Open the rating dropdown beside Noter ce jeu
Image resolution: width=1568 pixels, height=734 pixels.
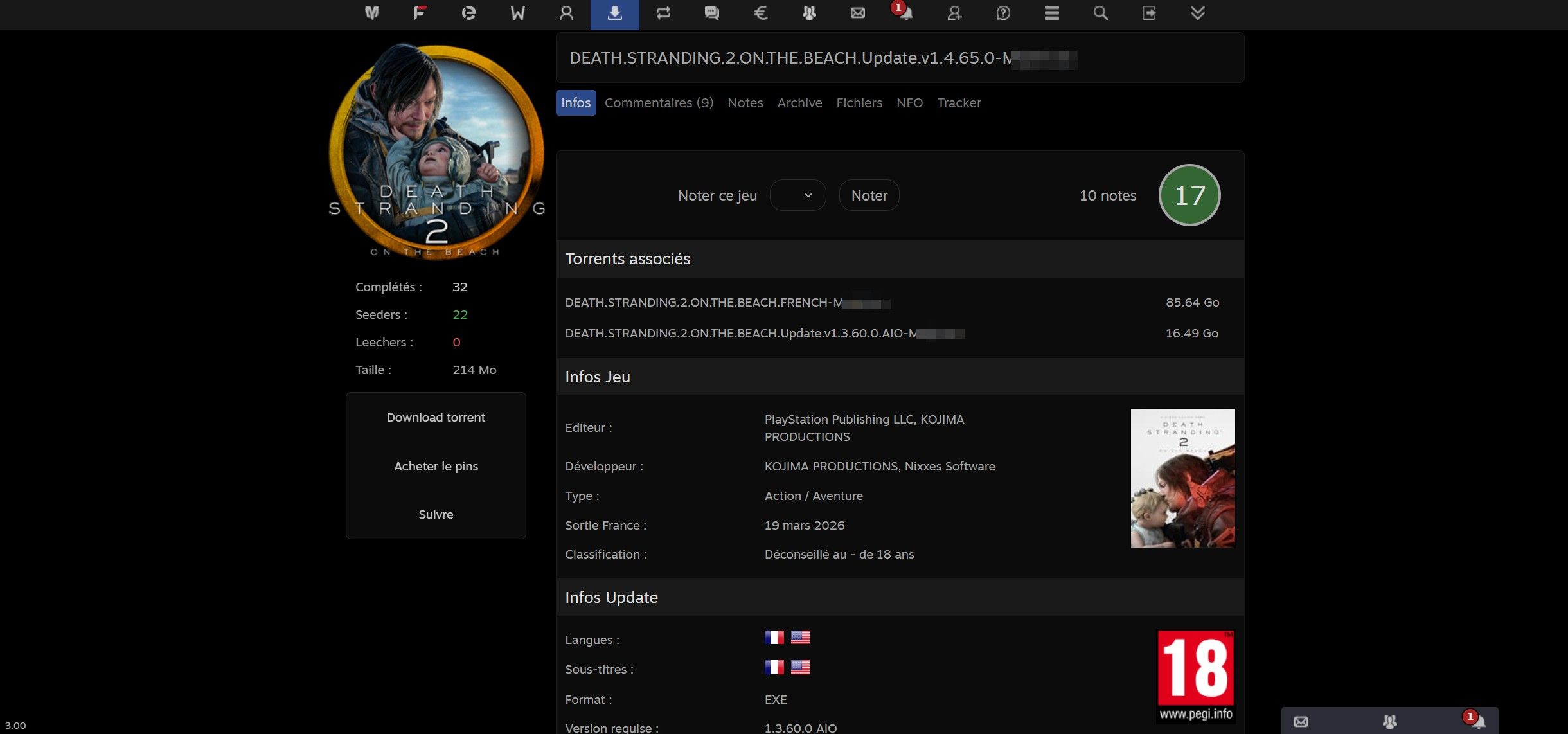(x=797, y=195)
